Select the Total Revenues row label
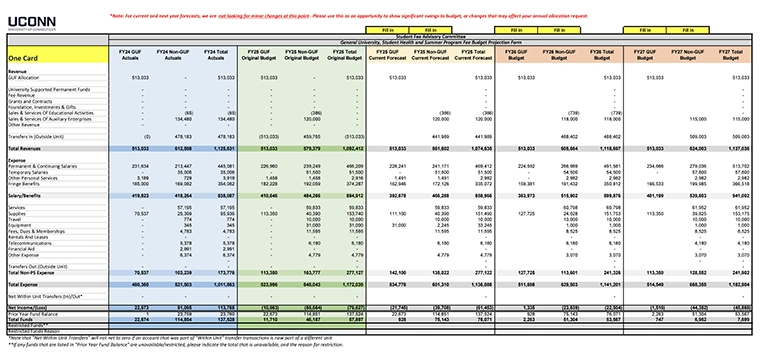The image size is (760, 360). pyautogui.click(x=23, y=149)
